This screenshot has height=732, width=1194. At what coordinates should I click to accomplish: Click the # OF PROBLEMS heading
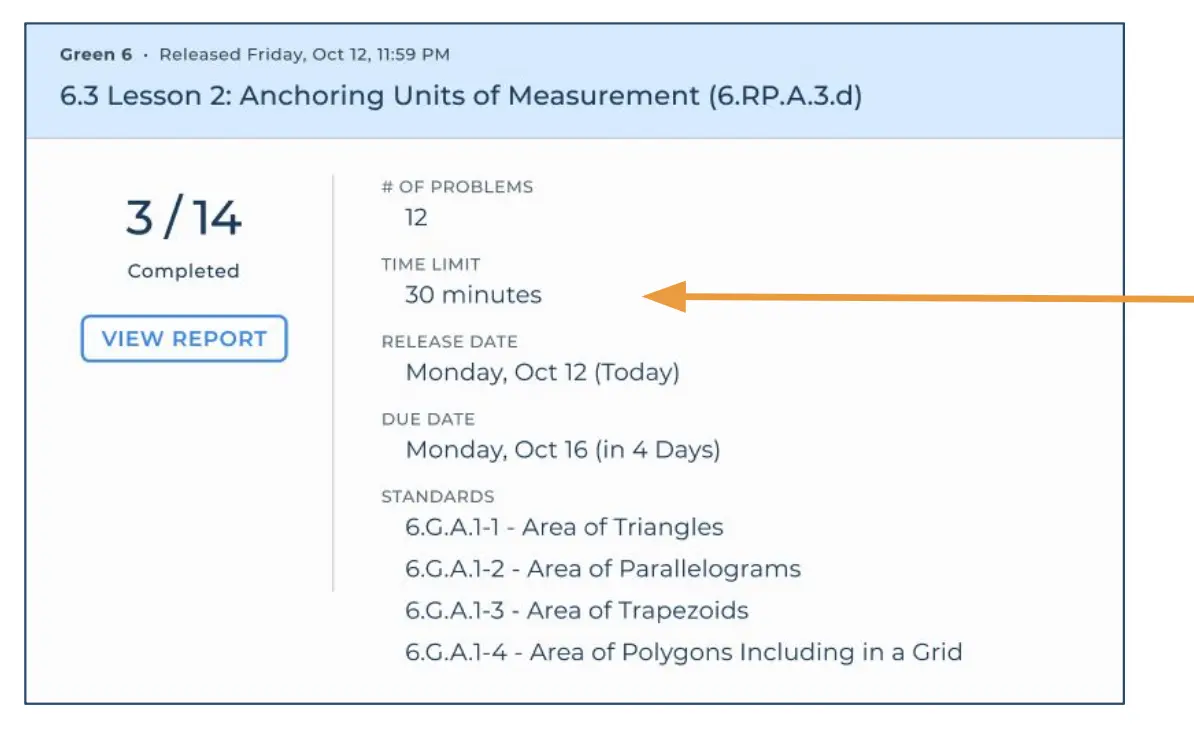click(x=455, y=186)
